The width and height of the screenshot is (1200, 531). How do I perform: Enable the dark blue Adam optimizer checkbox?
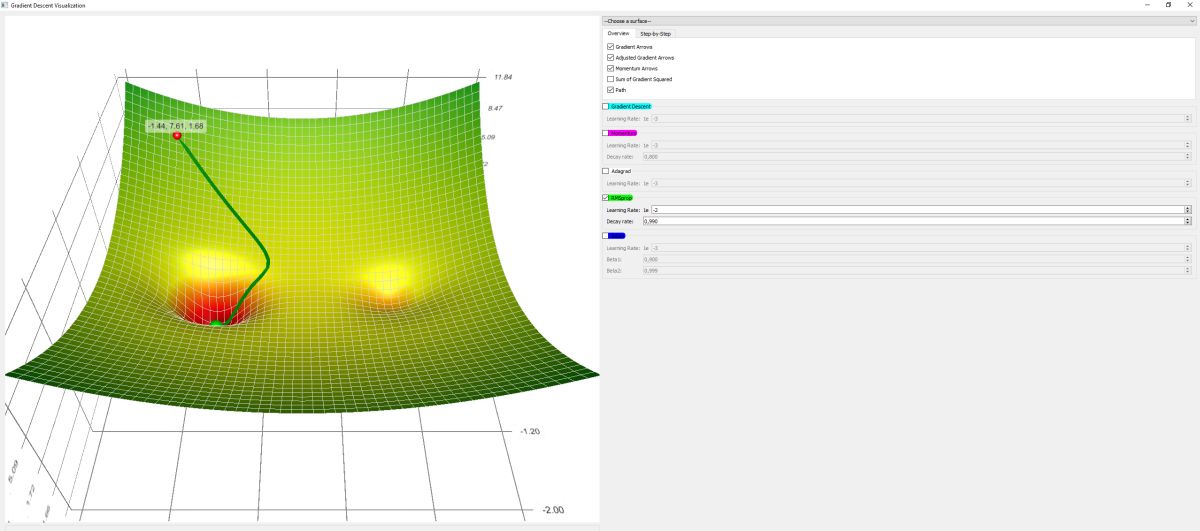coord(605,236)
